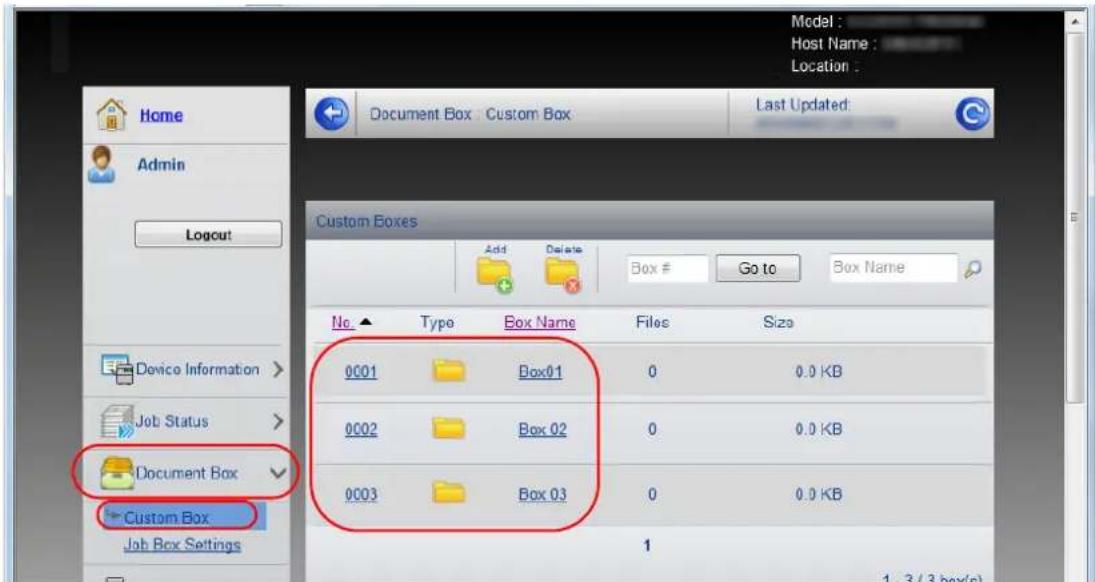The image size is (1095, 582).
Task: Expand Device Information chevron
Action: coord(277,370)
